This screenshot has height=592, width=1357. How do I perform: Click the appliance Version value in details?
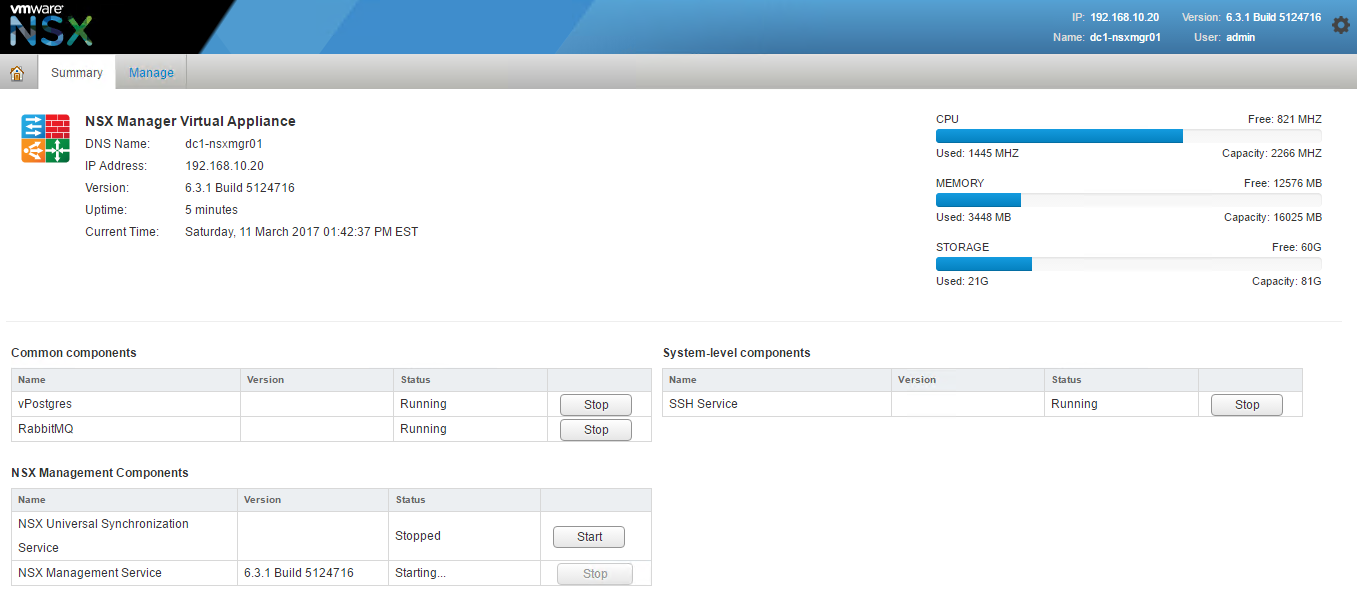(240, 188)
